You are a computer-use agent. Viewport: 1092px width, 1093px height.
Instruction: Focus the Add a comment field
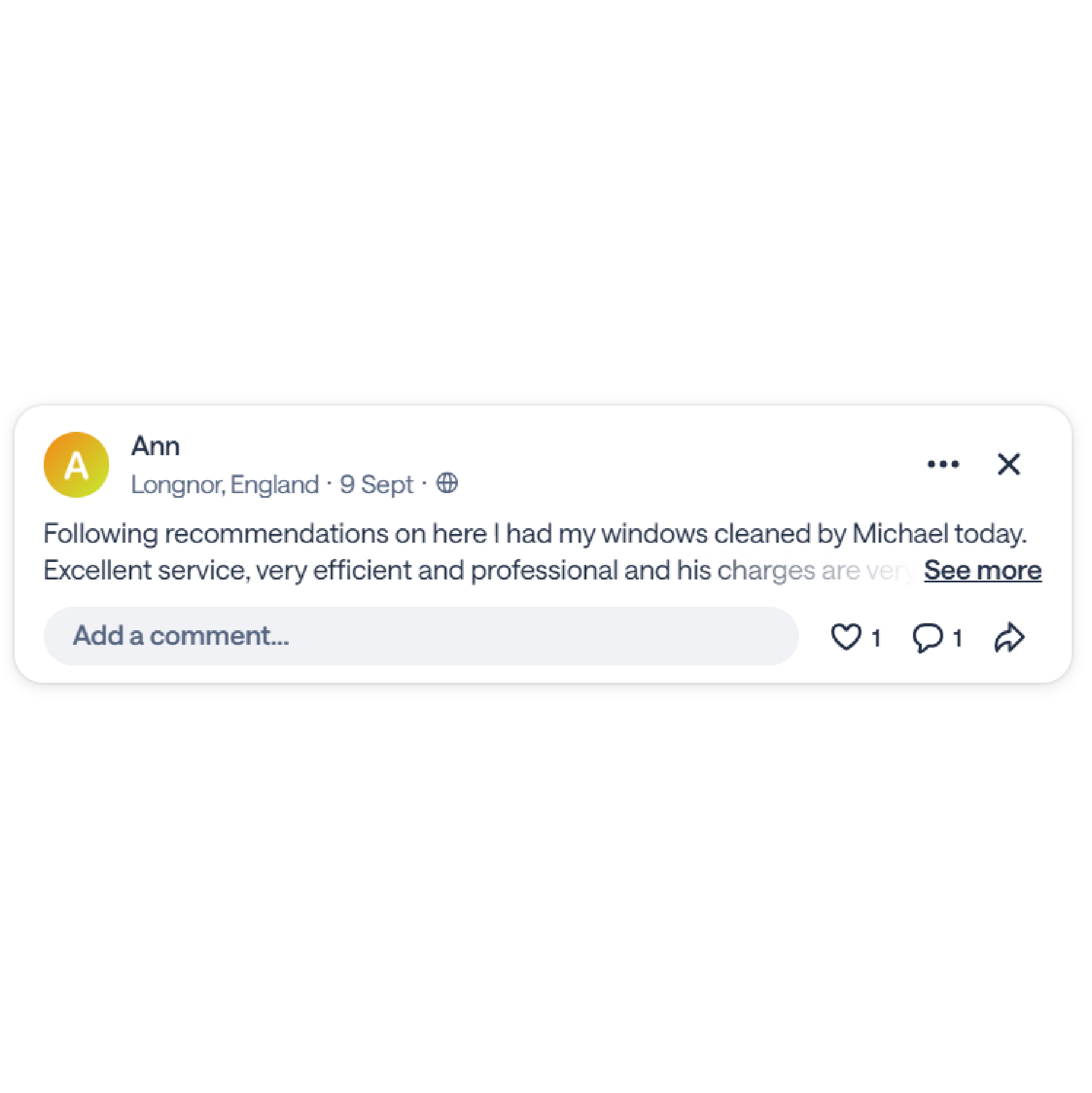coord(421,636)
